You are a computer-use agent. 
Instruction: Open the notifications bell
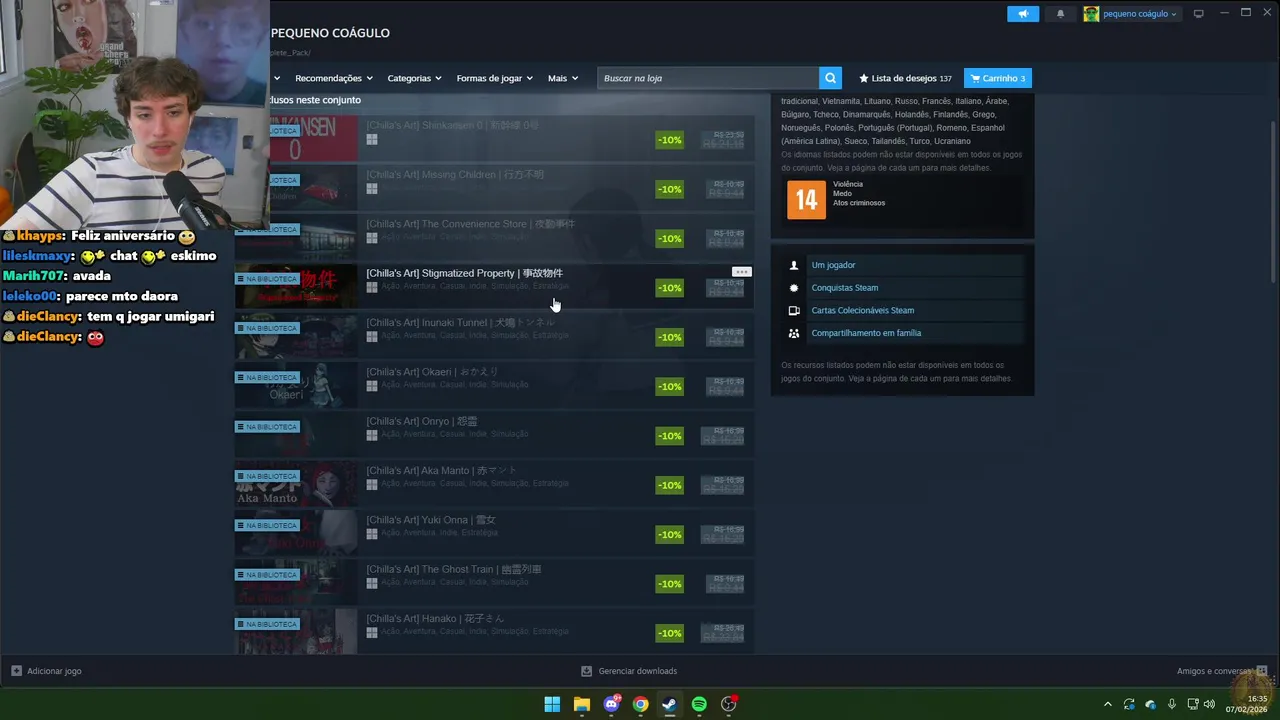pos(1061,14)
